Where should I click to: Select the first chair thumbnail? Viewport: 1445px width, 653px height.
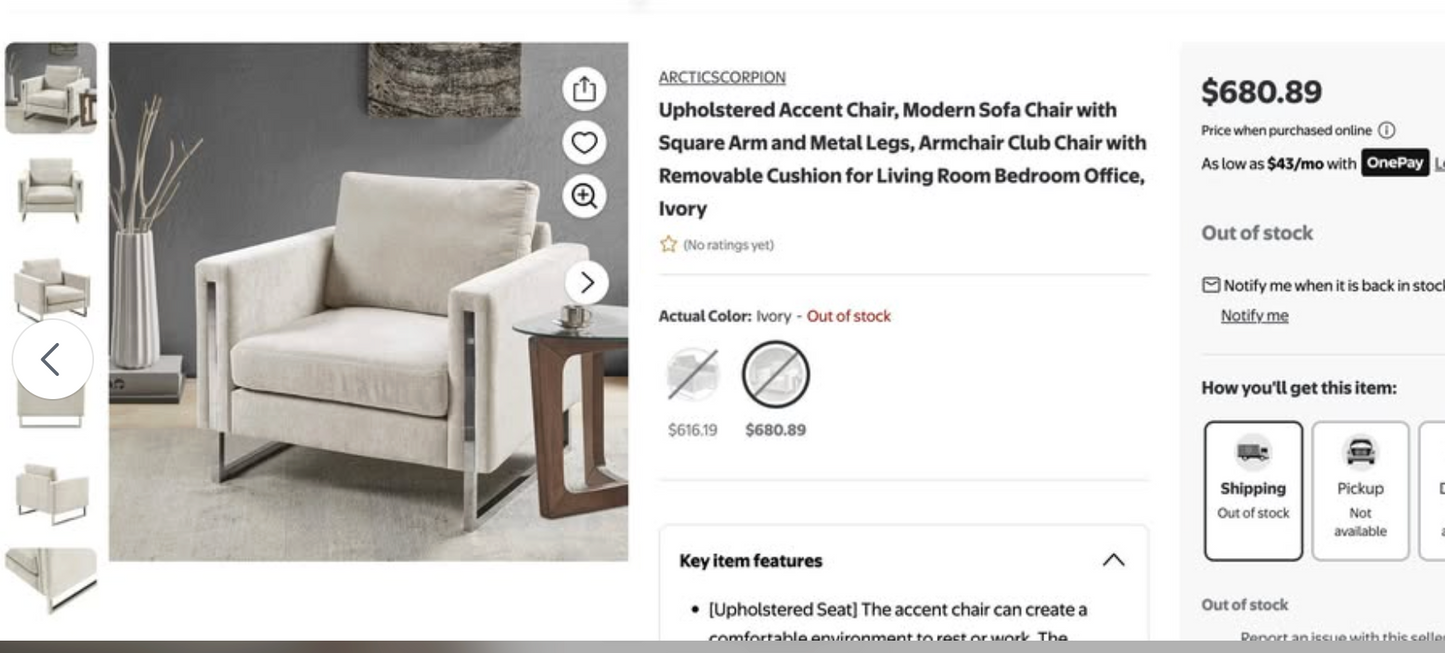(51, 88)
